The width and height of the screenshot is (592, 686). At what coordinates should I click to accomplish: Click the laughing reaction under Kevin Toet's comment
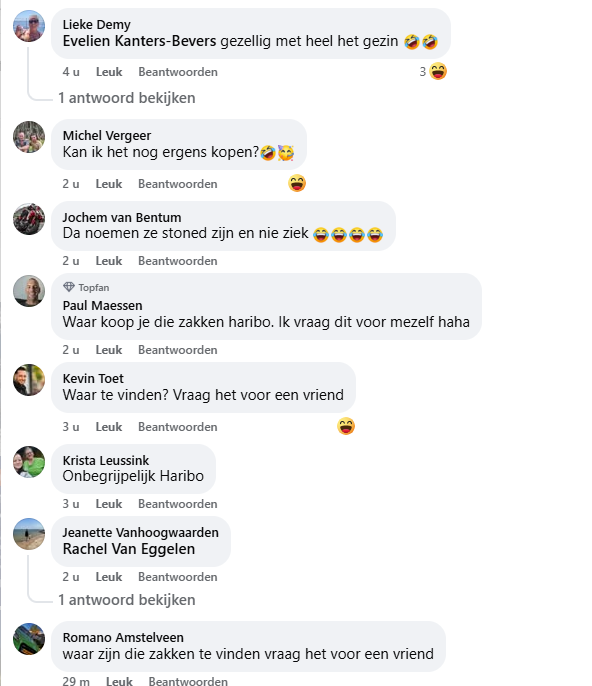(346, 426)
